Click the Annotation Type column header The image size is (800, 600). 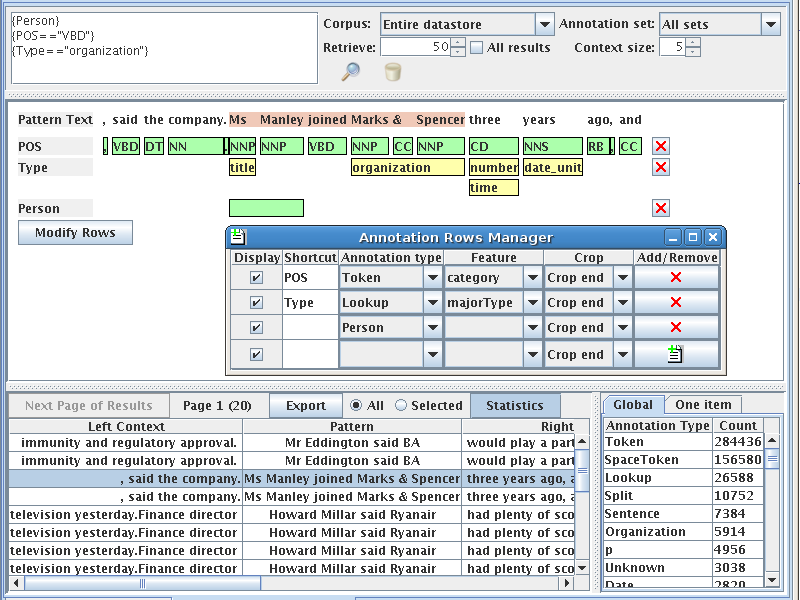[x=658, y=426]
